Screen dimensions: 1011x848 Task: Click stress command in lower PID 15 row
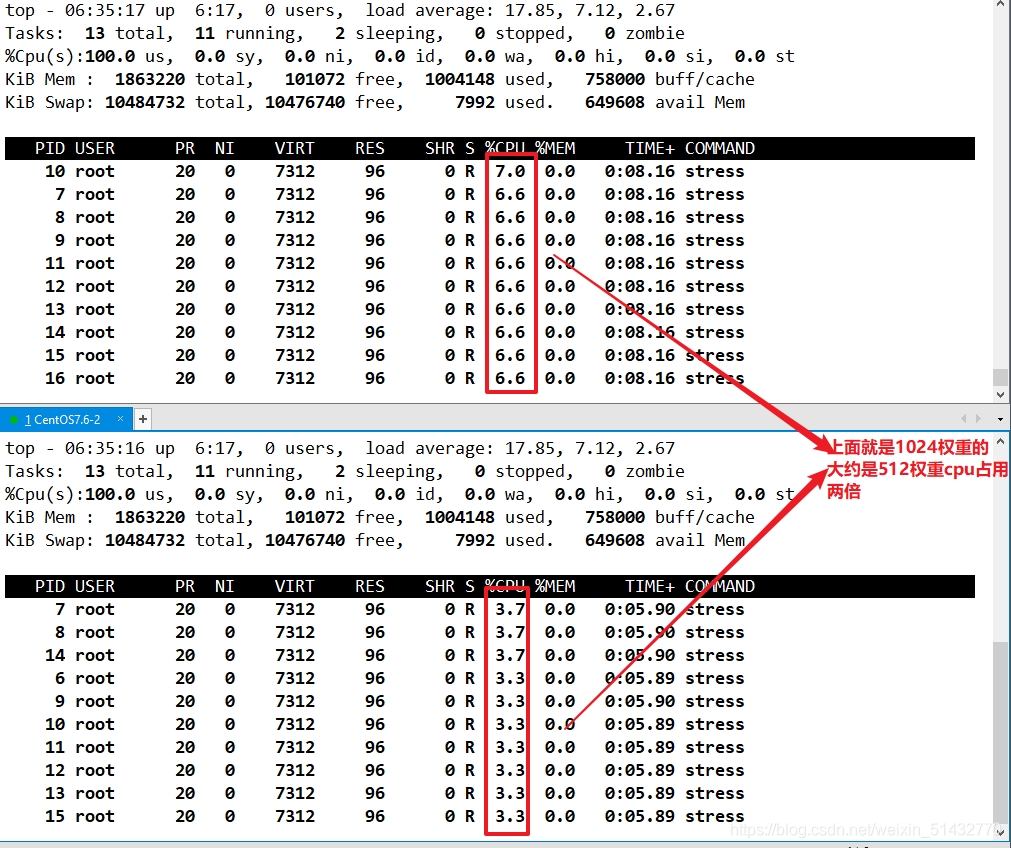[714, 816]
